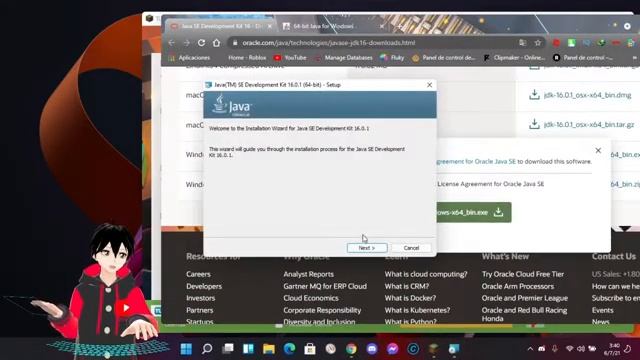Click the translate page icon in address bar
Image resolution: width=640 pixels, height=360 pixels.
[522, 42]
